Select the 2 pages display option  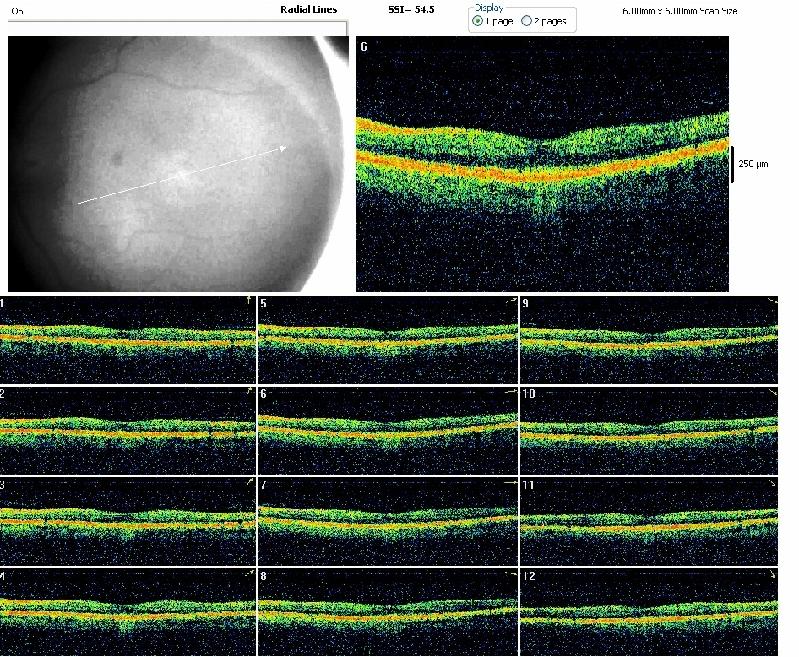click(x=527, y=21)
